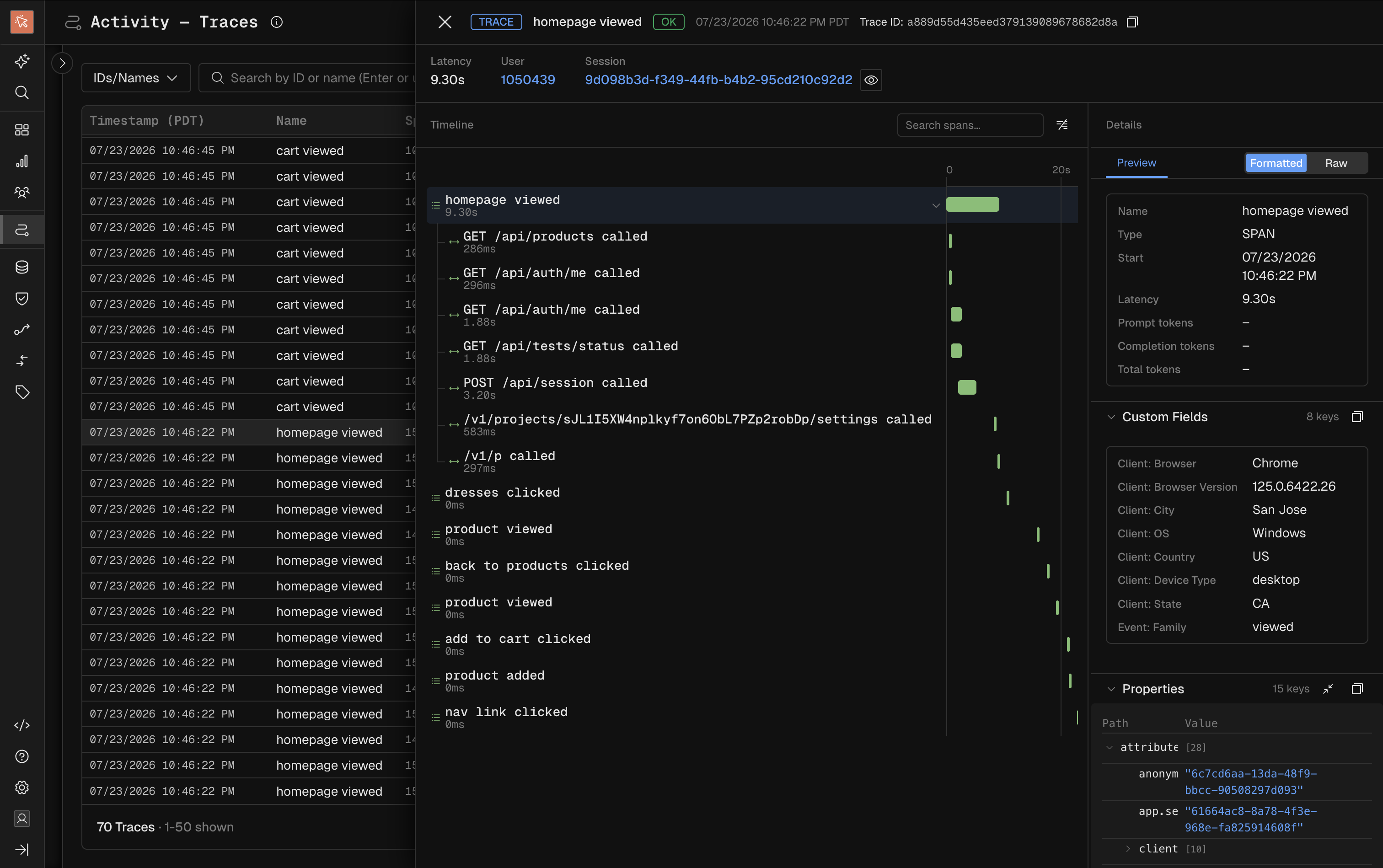Viewport: 1383px width, 868px height.
Task: Open the search icon in left sidebar
Action: [22, 92]
